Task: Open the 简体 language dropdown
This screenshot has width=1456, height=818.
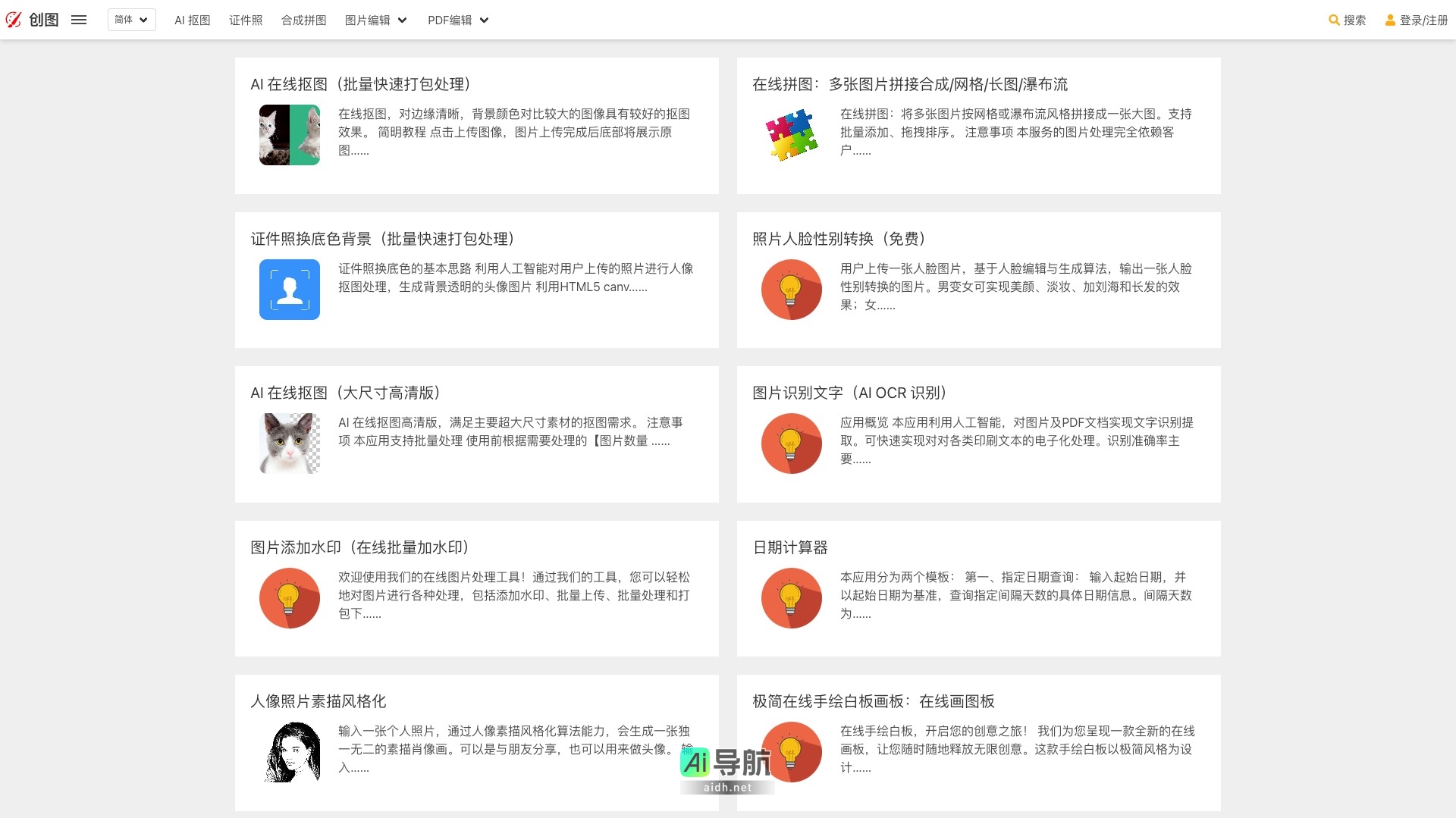Action: point(130,20)
